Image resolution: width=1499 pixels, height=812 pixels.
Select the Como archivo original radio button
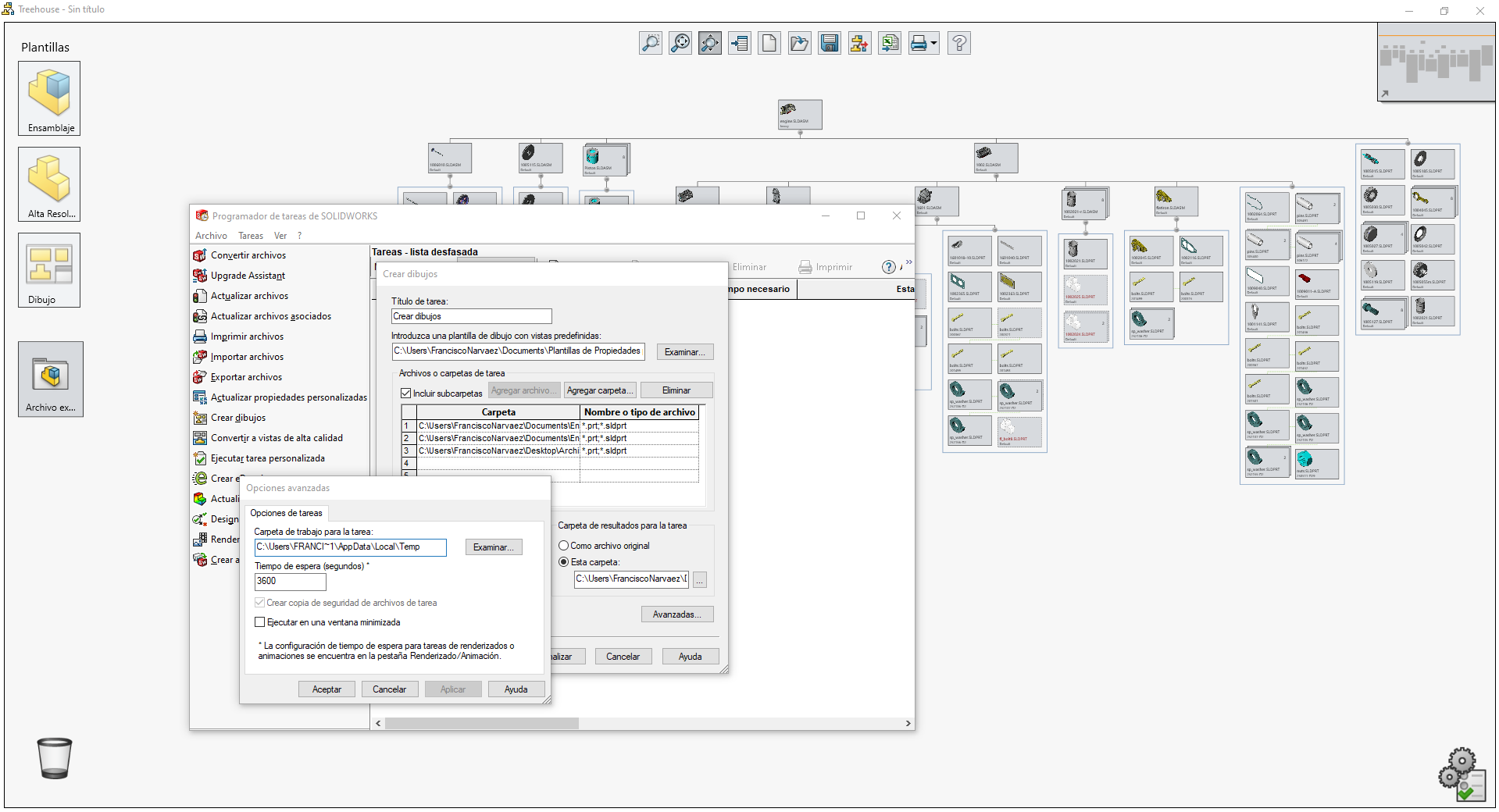[x=563, y=545]
